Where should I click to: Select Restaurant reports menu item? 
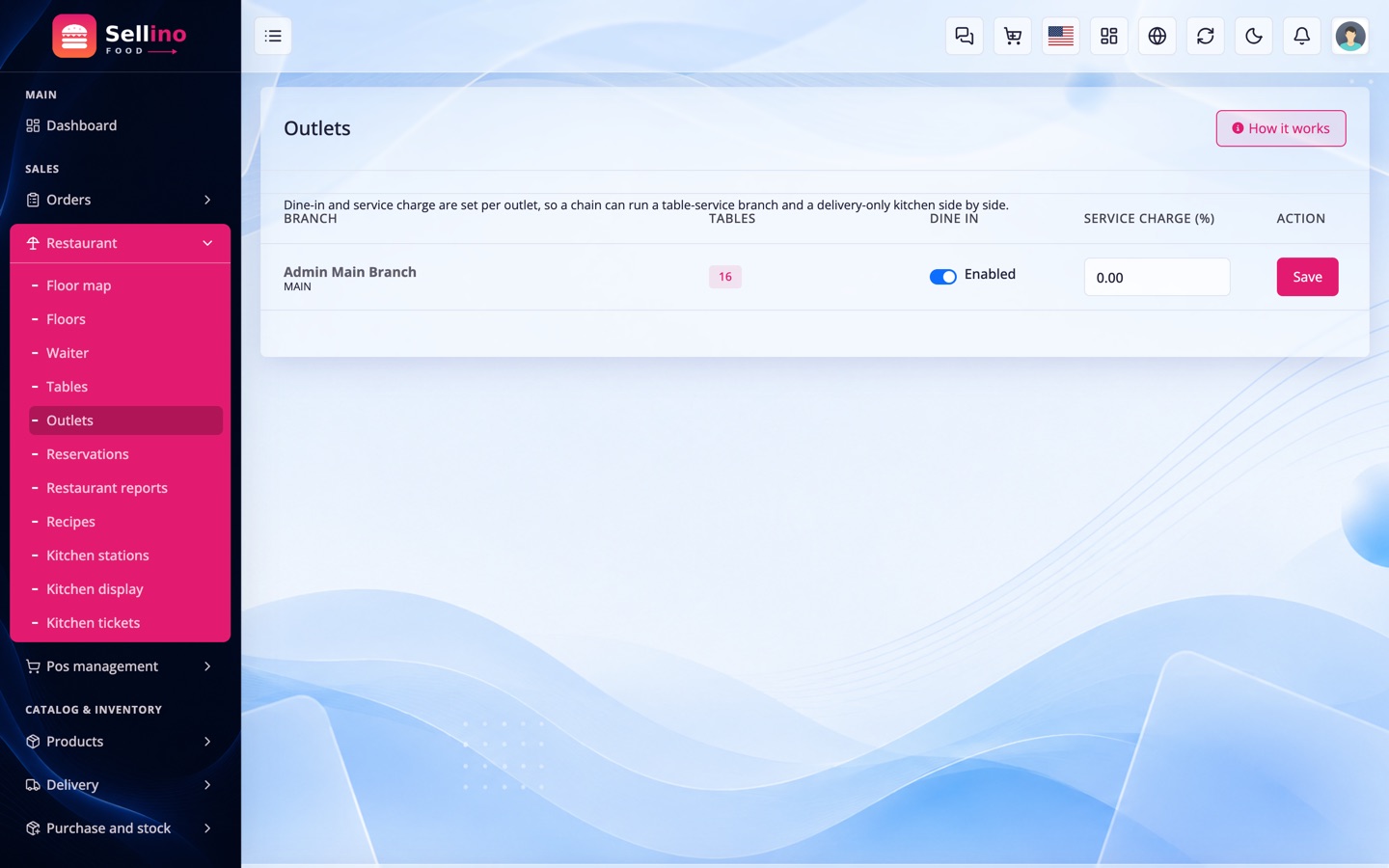(125, 488)
